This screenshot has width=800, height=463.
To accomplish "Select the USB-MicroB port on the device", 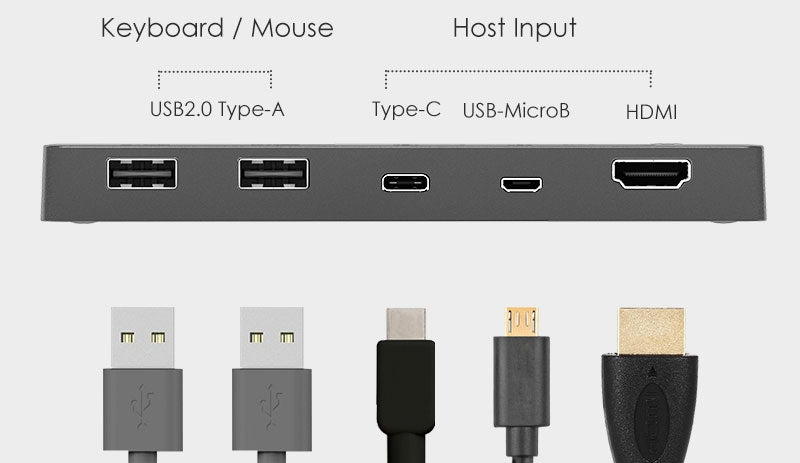I will point(521,184).
